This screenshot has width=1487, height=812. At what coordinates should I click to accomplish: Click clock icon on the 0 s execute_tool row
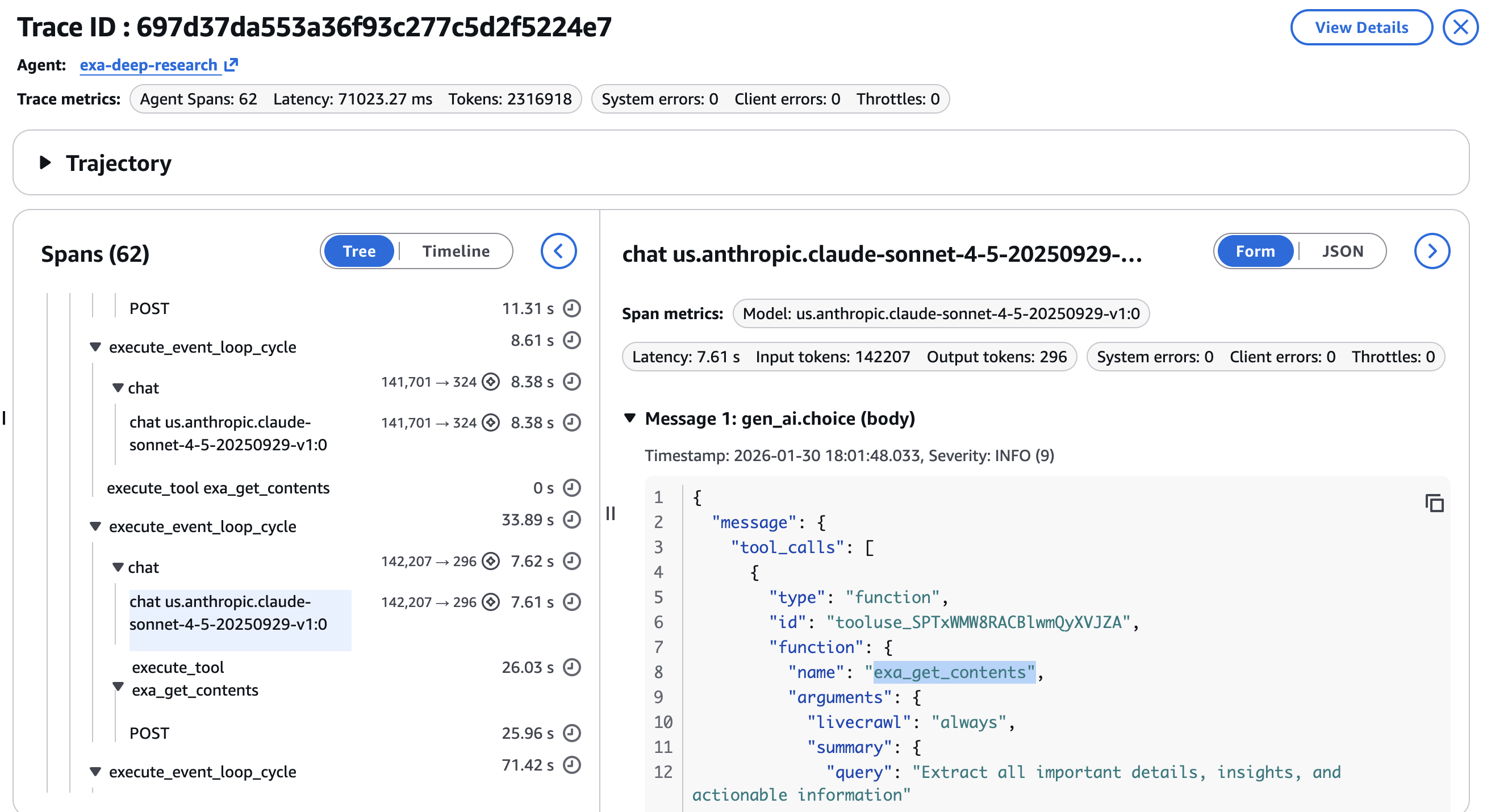(571, 488)
